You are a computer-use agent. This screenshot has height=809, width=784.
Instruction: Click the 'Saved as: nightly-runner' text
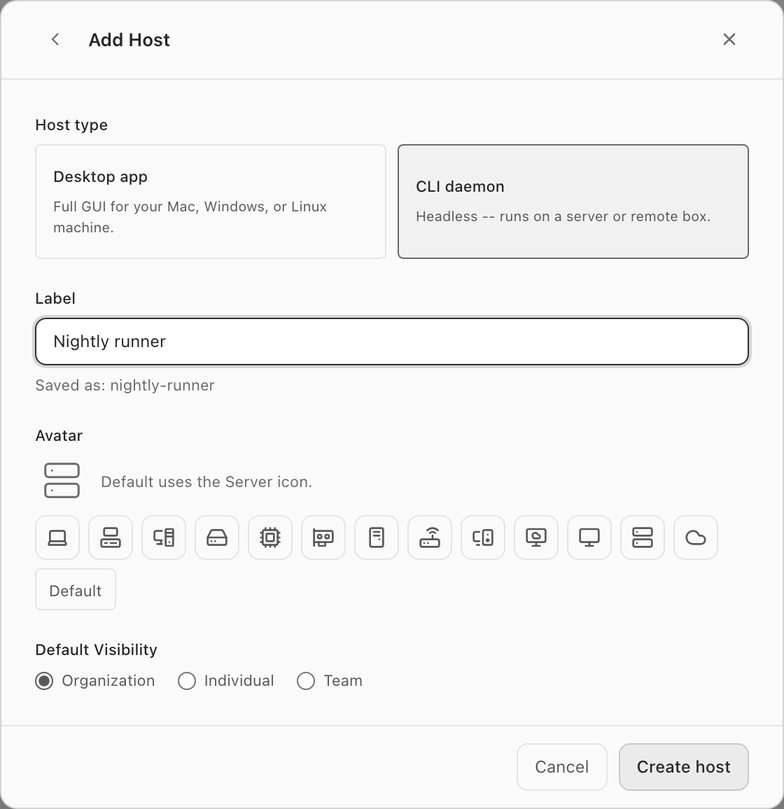125,385
